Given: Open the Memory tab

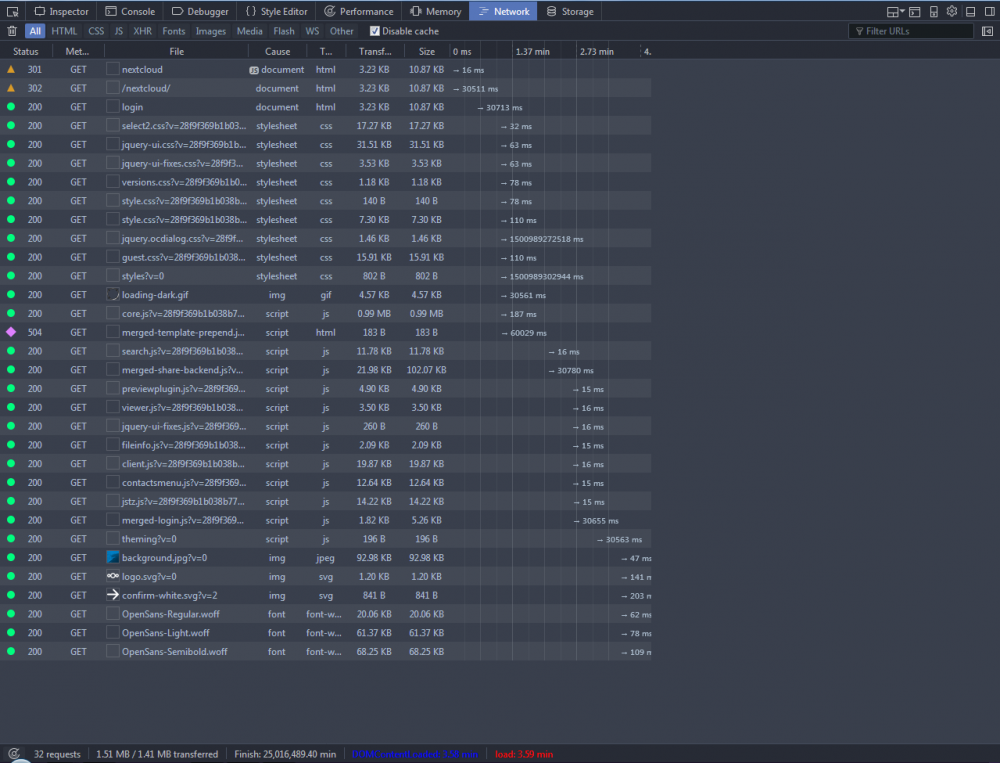Looking at the screenshot, I should click(436, 11).
